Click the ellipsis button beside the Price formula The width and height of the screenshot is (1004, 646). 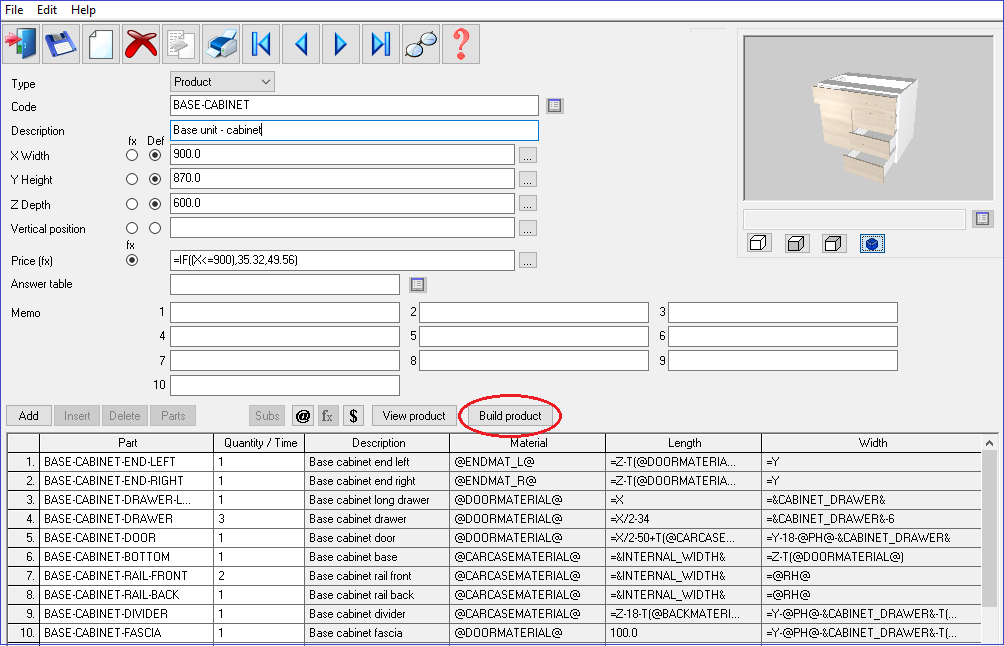click(528, 261)
